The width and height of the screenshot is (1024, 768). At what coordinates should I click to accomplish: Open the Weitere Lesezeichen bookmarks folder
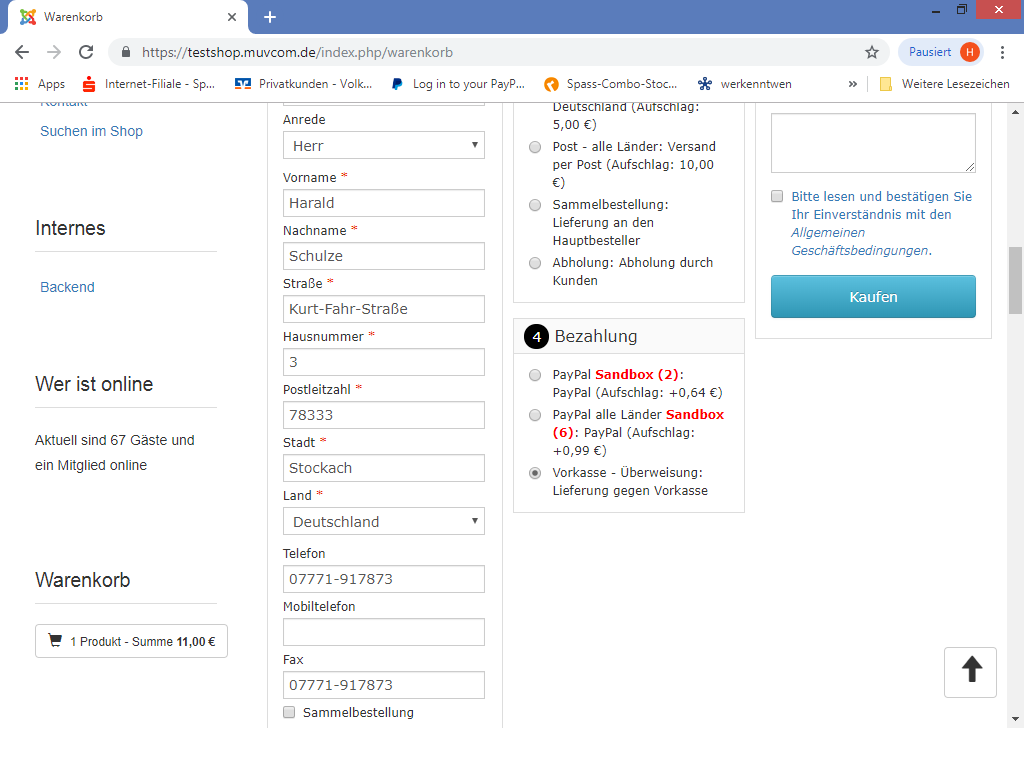coord(944,84)
